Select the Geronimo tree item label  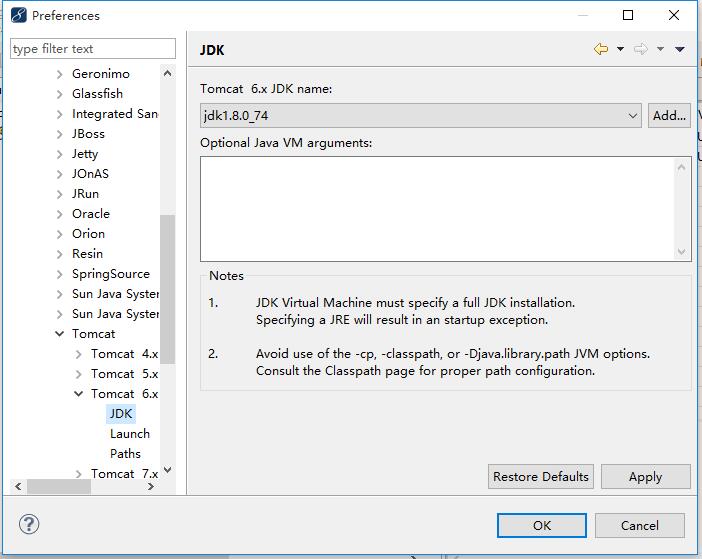(101, 74)
